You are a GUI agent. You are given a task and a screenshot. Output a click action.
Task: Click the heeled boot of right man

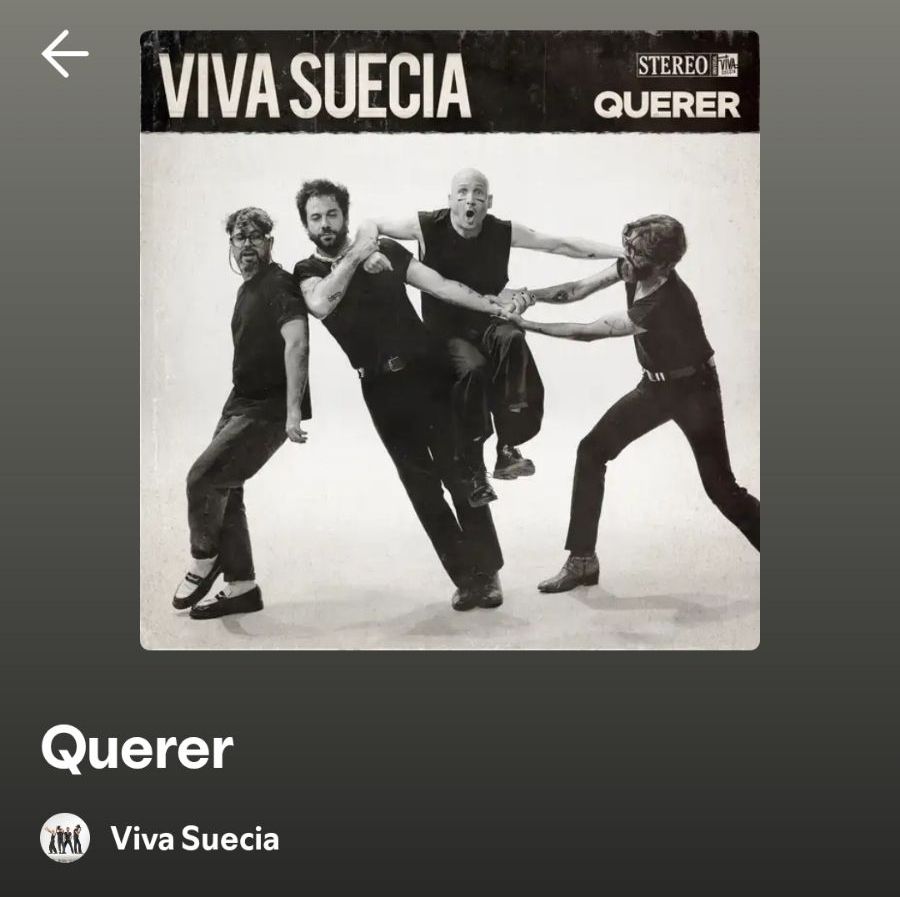[x=569, y=574]
